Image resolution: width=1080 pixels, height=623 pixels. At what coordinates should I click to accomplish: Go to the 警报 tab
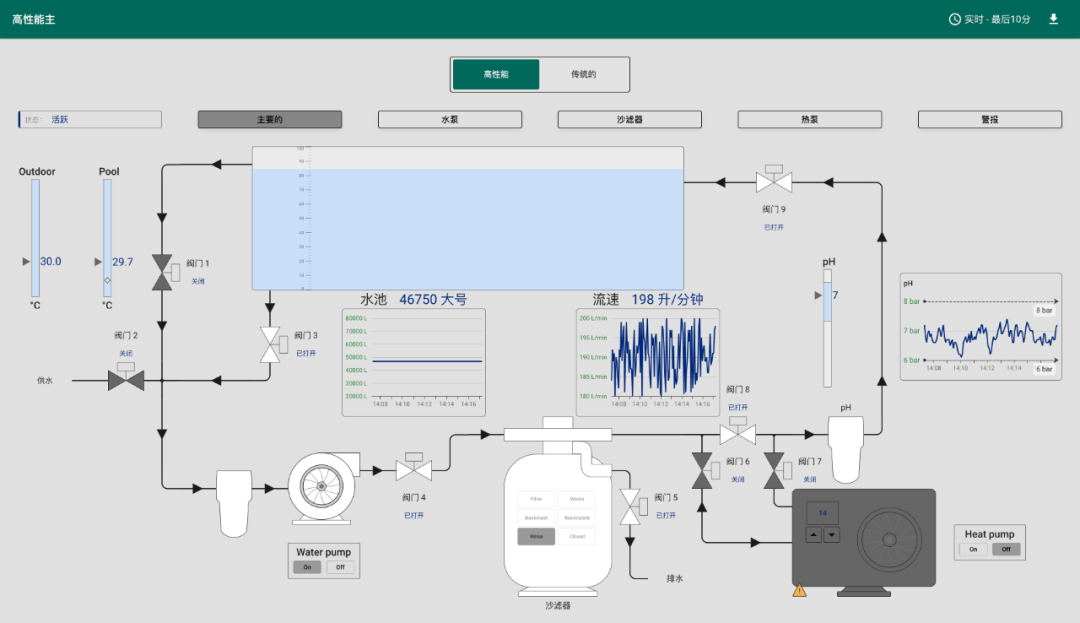(989, 119)
